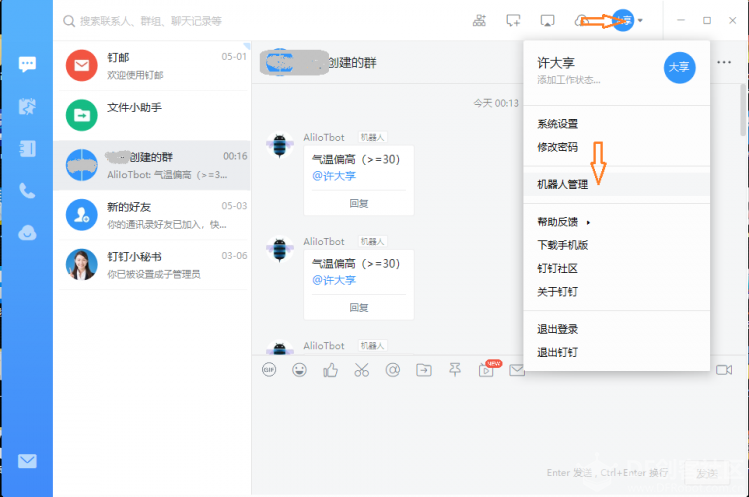Click the second 回复 button under AliIoTbot message
The image size is (749, 497).
(x=359, y=308)
